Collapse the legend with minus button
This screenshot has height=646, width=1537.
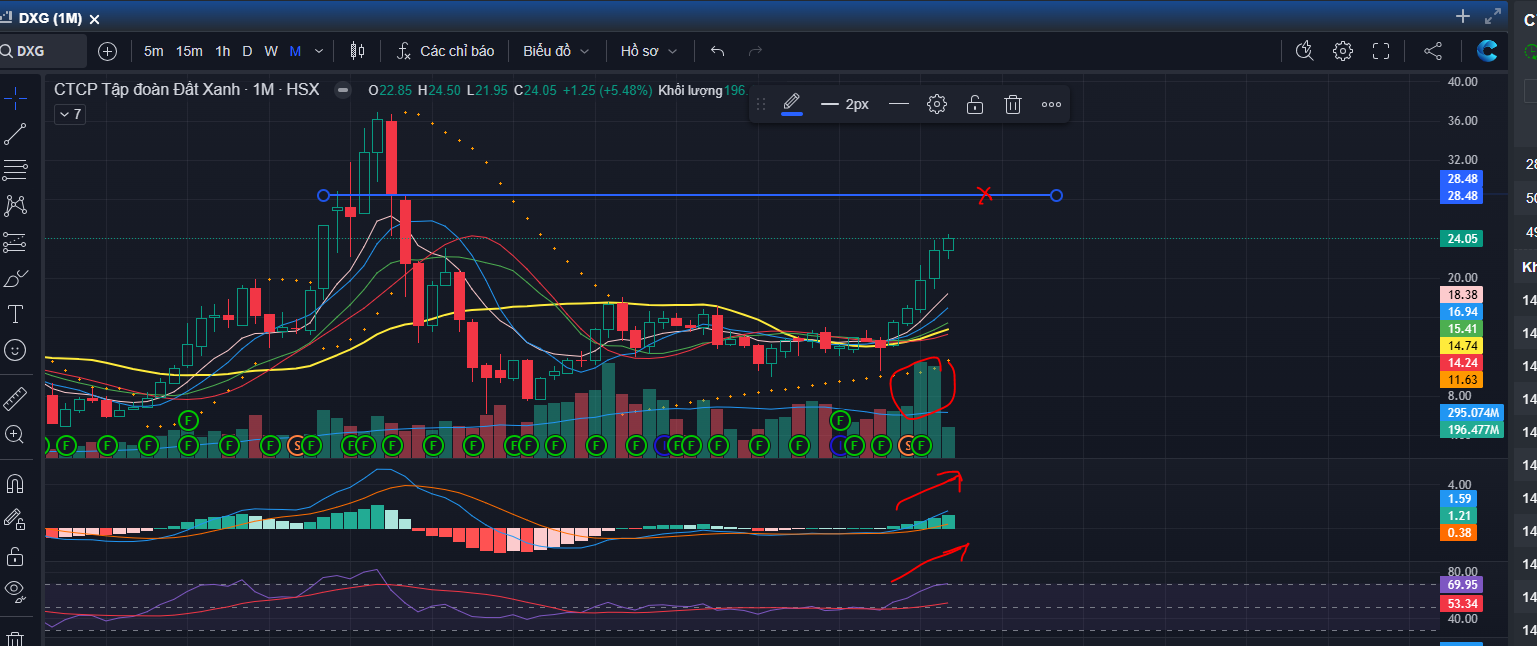(343, 90)
